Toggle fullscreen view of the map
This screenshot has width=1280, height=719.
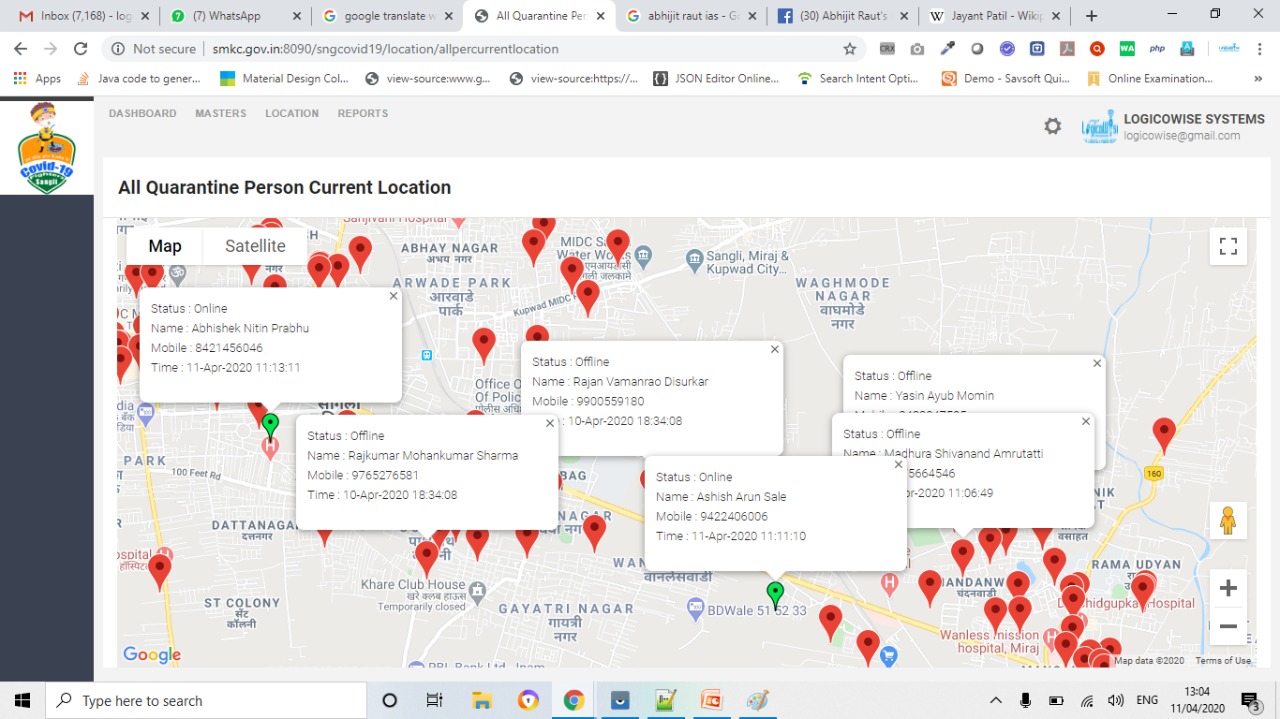click(x=1228, y=246)
